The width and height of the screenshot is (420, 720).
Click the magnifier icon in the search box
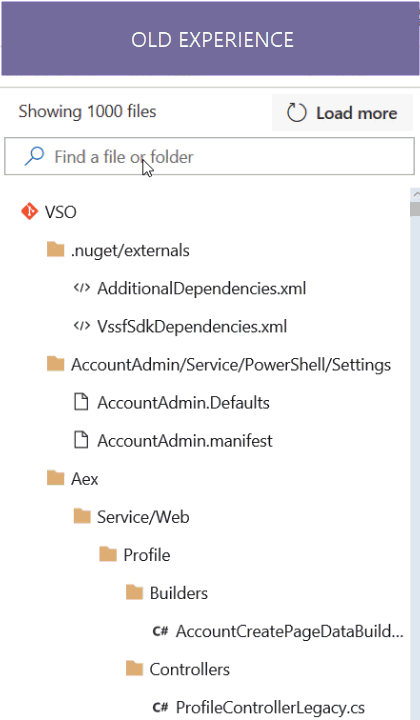click(34, 157)
